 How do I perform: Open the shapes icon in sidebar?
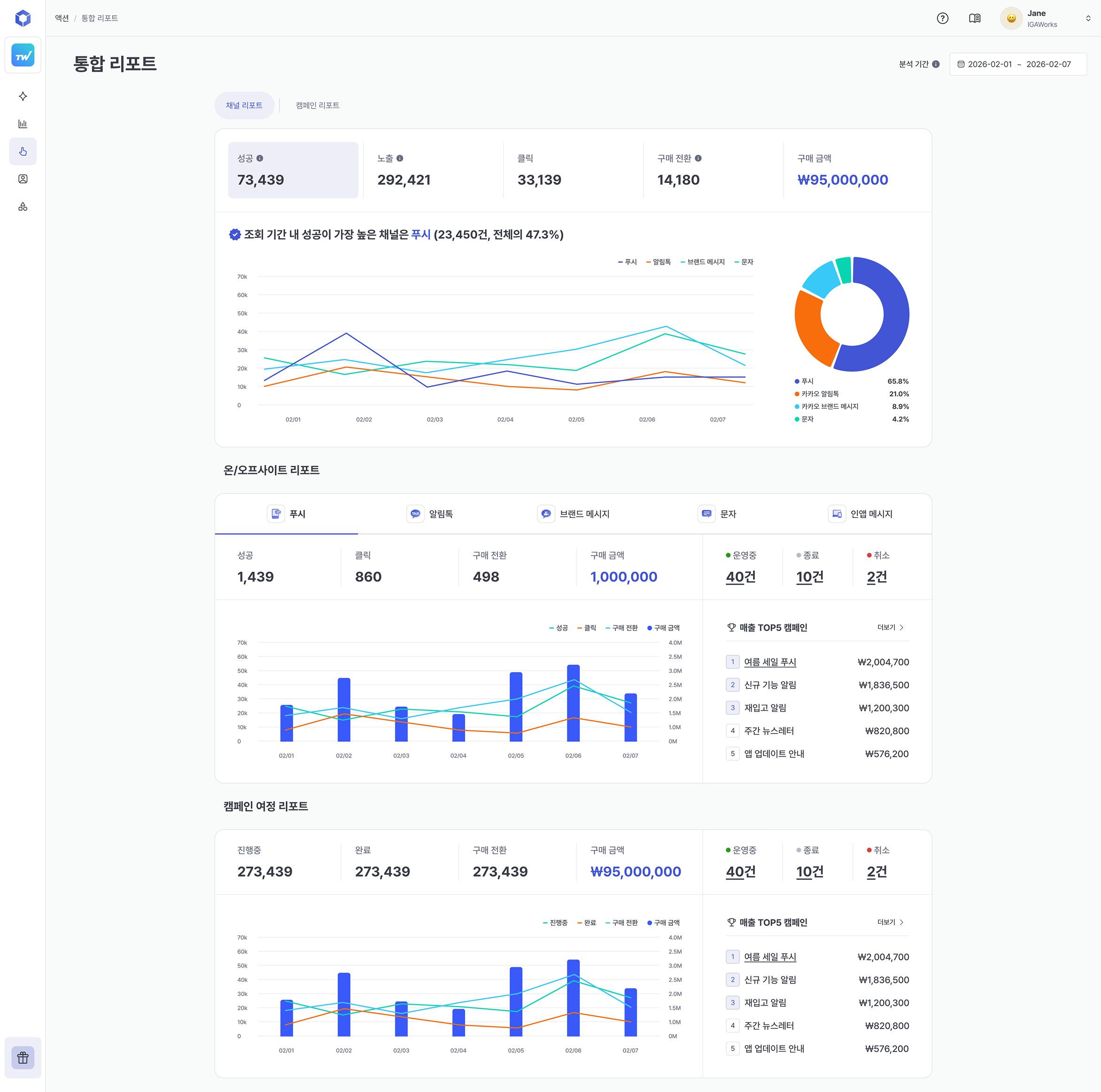(23, 206)
